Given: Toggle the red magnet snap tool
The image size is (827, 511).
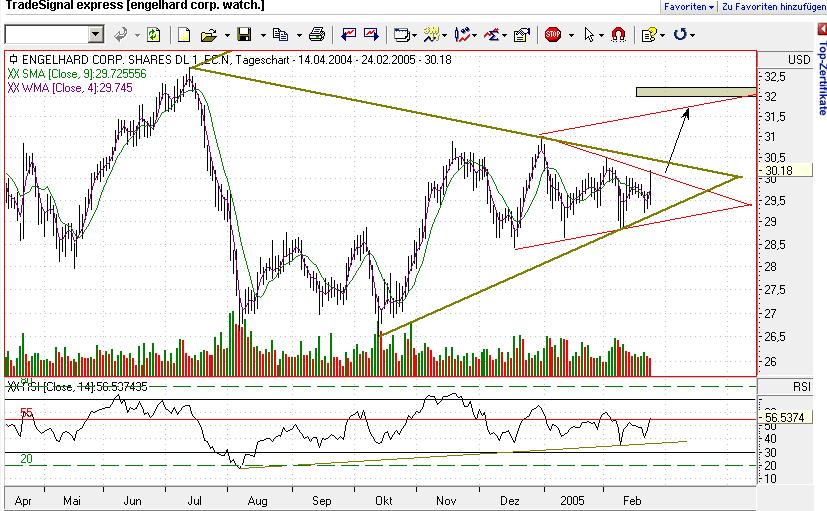Looking at the screenshot, I should click(618, 35).
